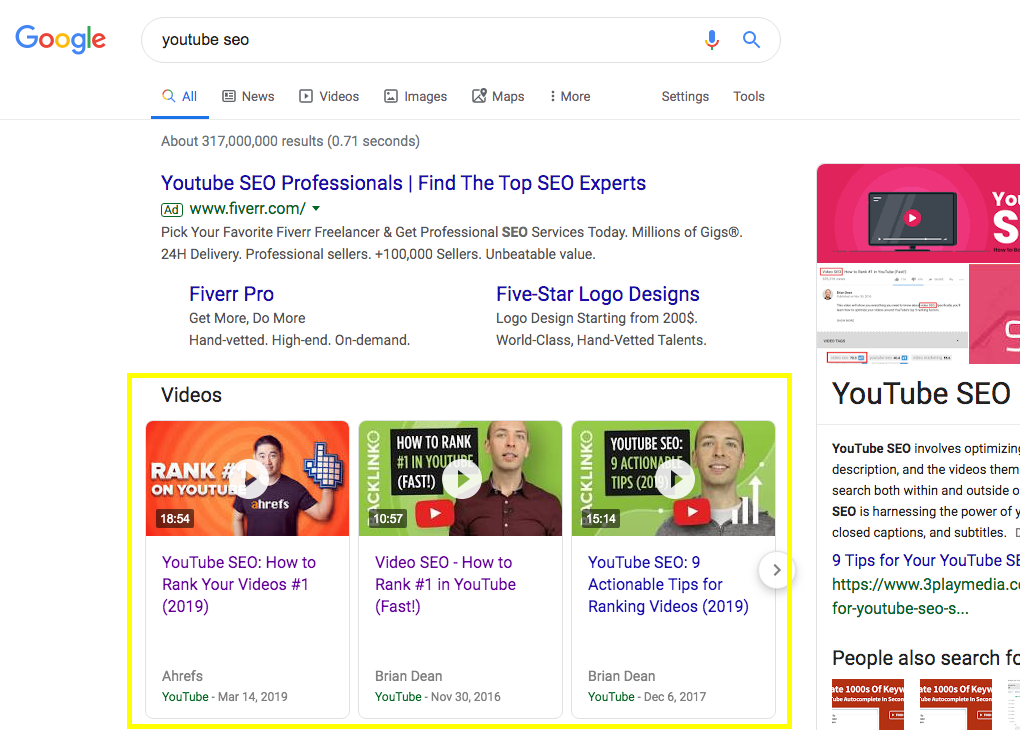
Task: Open YouTube SEO: How to Rank Your Videos #1 link
Action: [239, 584]
